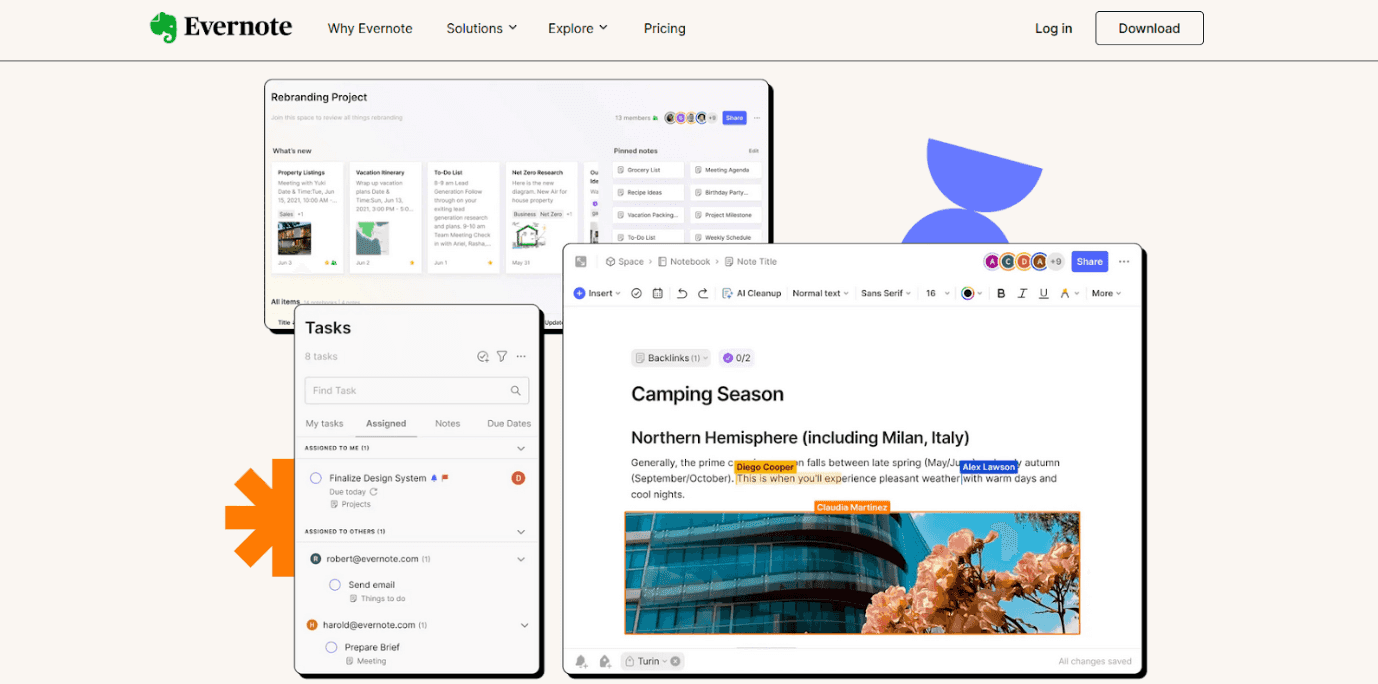
Task: Click the Undo icon in the editor toolbar
Action: pos(682,292)
